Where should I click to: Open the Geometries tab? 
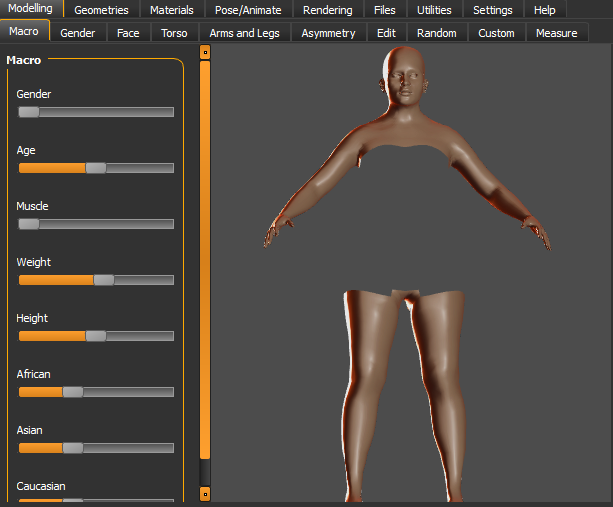click(101, 10)
